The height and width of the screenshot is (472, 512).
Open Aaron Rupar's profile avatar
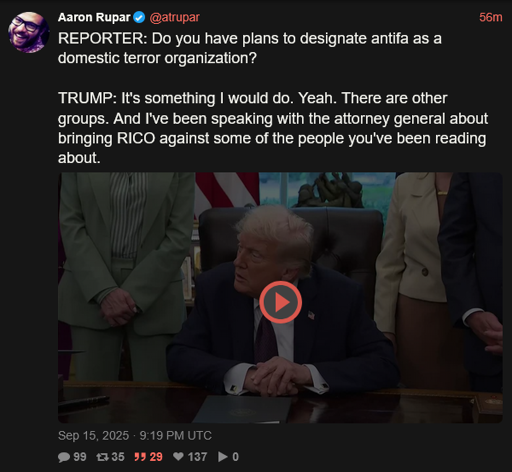point(29,32)
